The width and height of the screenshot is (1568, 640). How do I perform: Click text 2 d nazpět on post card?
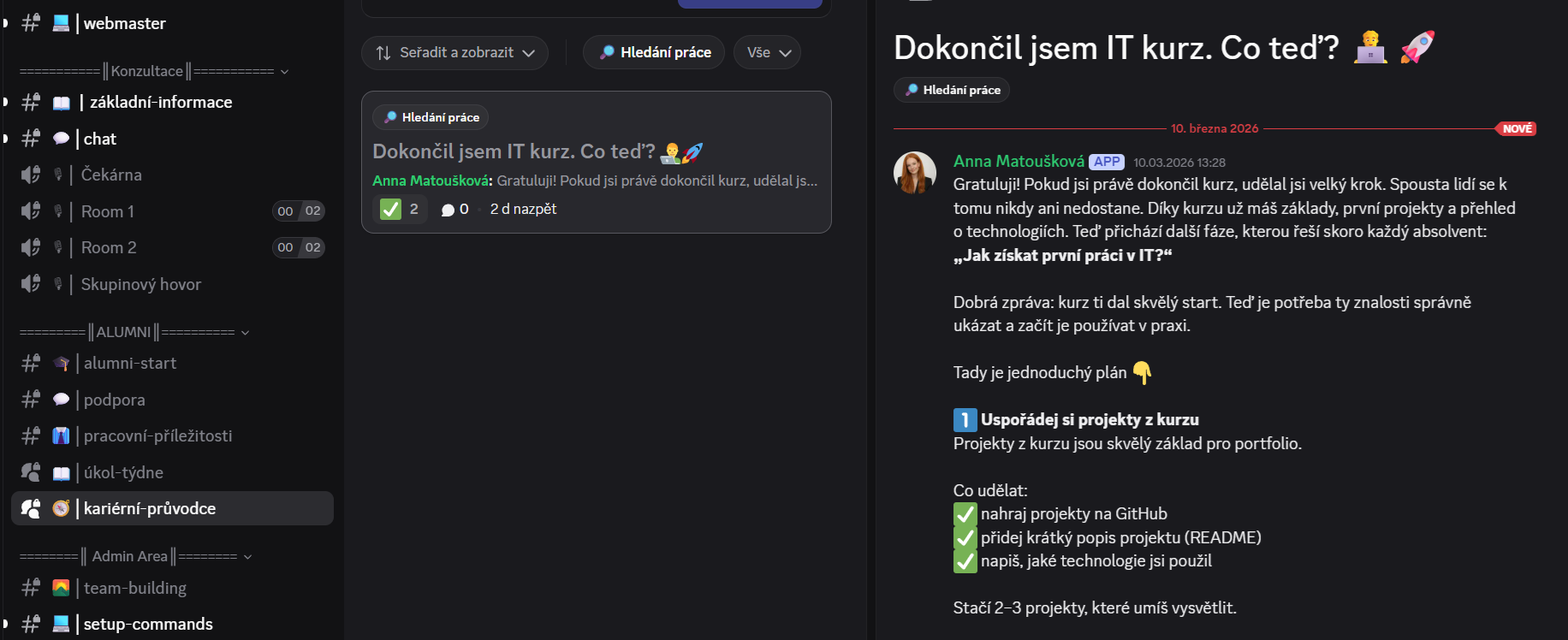(x=523, y=210)
